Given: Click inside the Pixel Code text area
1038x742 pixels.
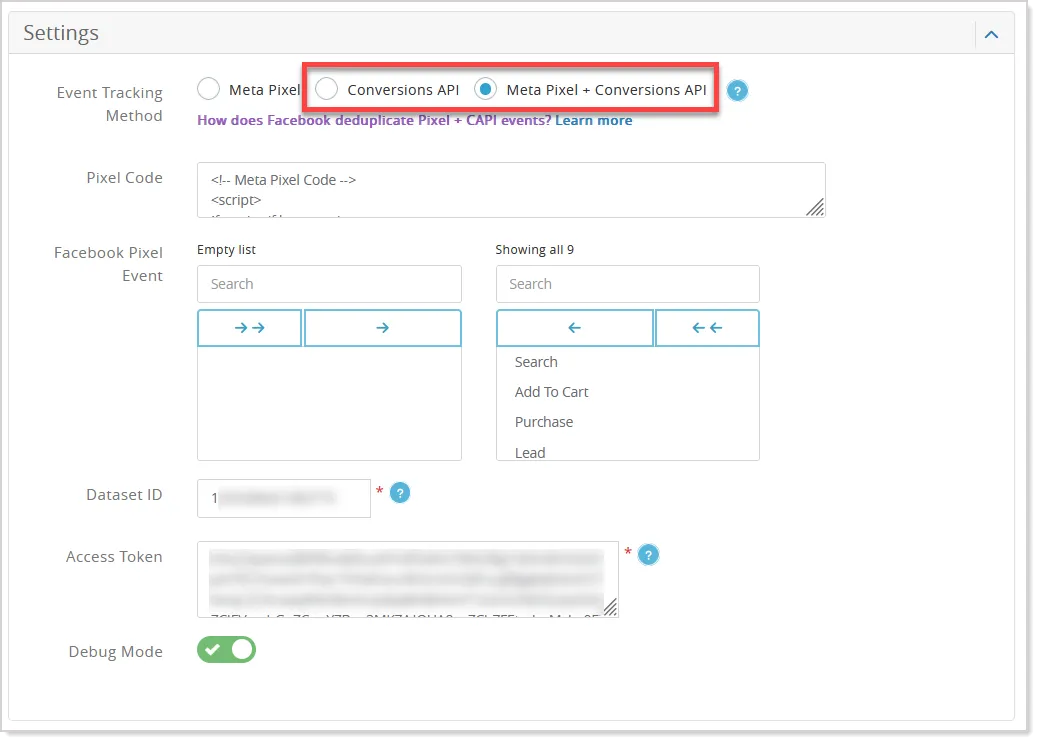Looking at the screenshot, I should [511, 190].
